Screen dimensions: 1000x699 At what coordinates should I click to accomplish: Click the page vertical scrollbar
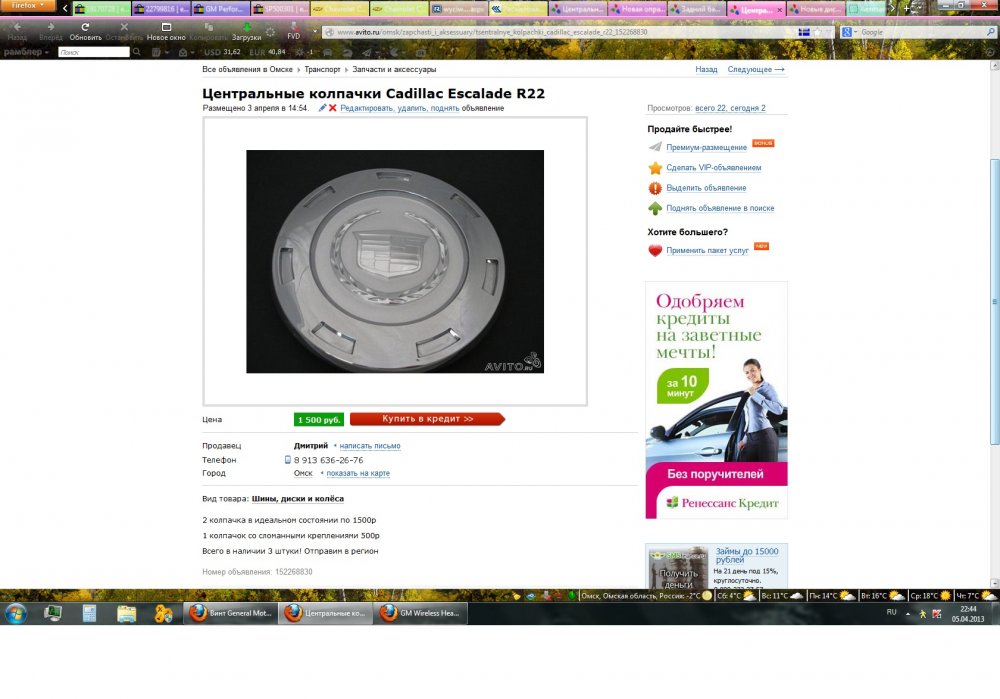click(994, 300)
